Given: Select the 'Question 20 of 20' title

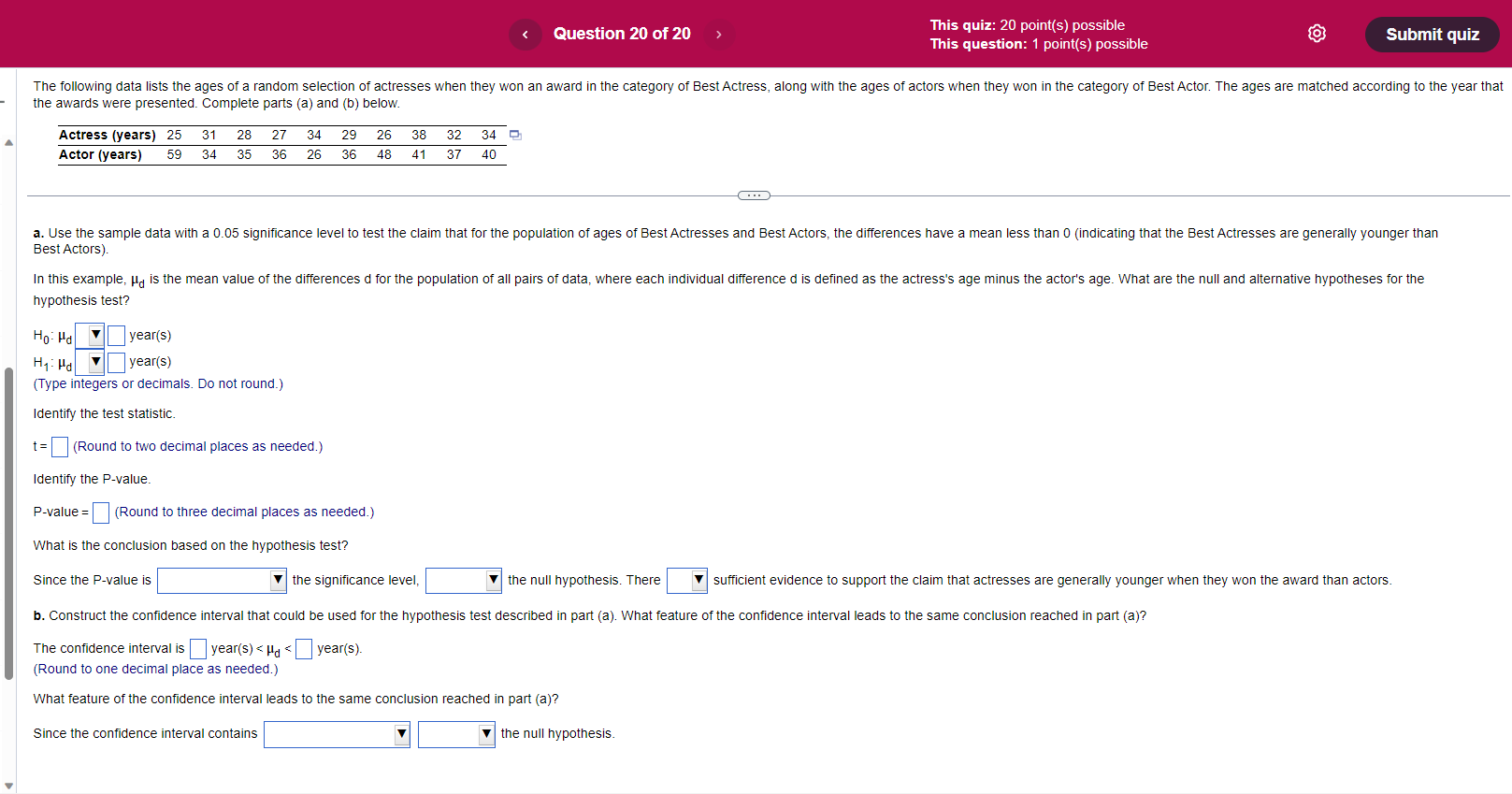Looking at the screenshot, I should (x=622, y=34).
